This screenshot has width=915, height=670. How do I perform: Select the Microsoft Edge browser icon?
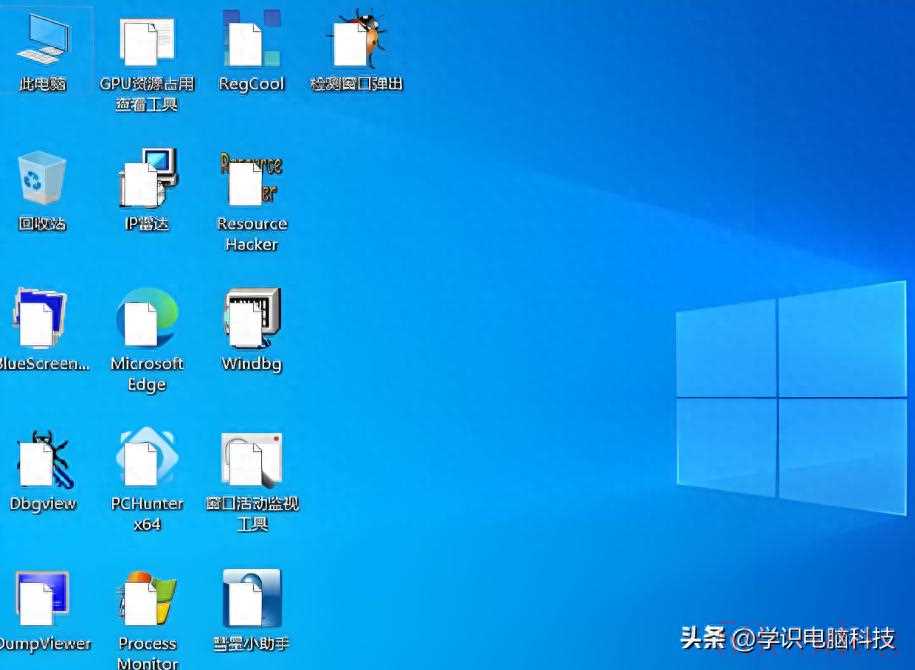[147, 320]
